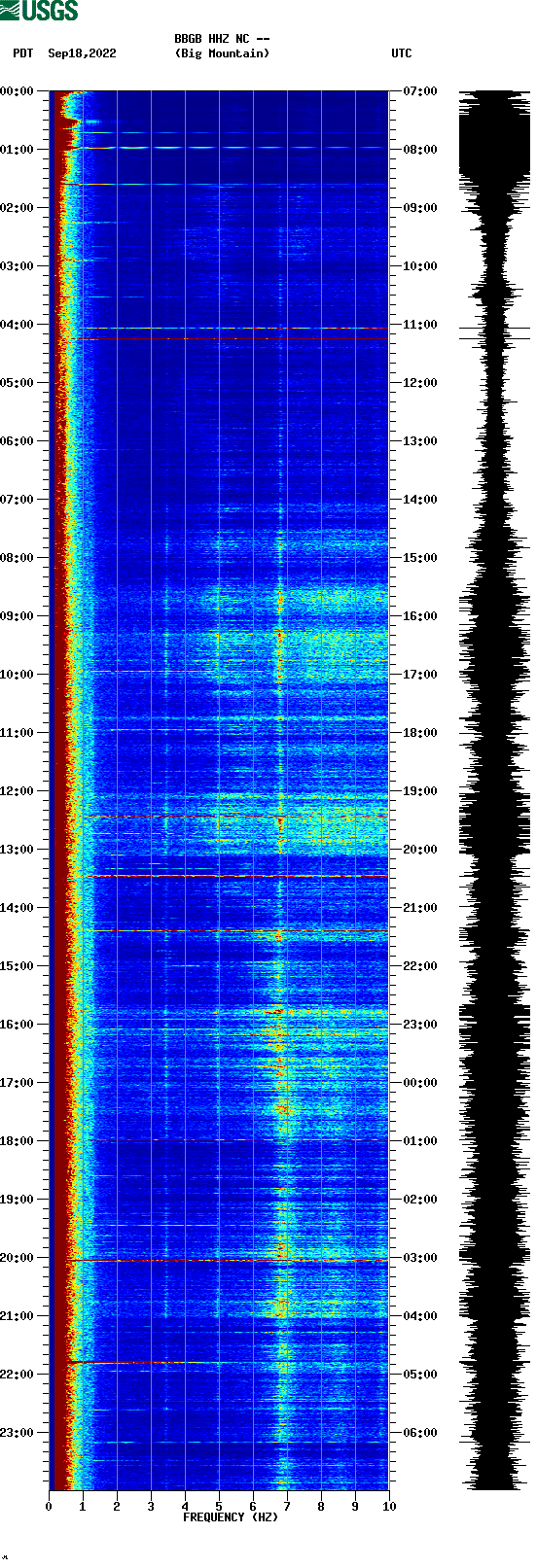The height and width of the screenshot is (1568, 537).
Task: Click the 20:00 label on the PDT axis
Action: pos(18,1258)
